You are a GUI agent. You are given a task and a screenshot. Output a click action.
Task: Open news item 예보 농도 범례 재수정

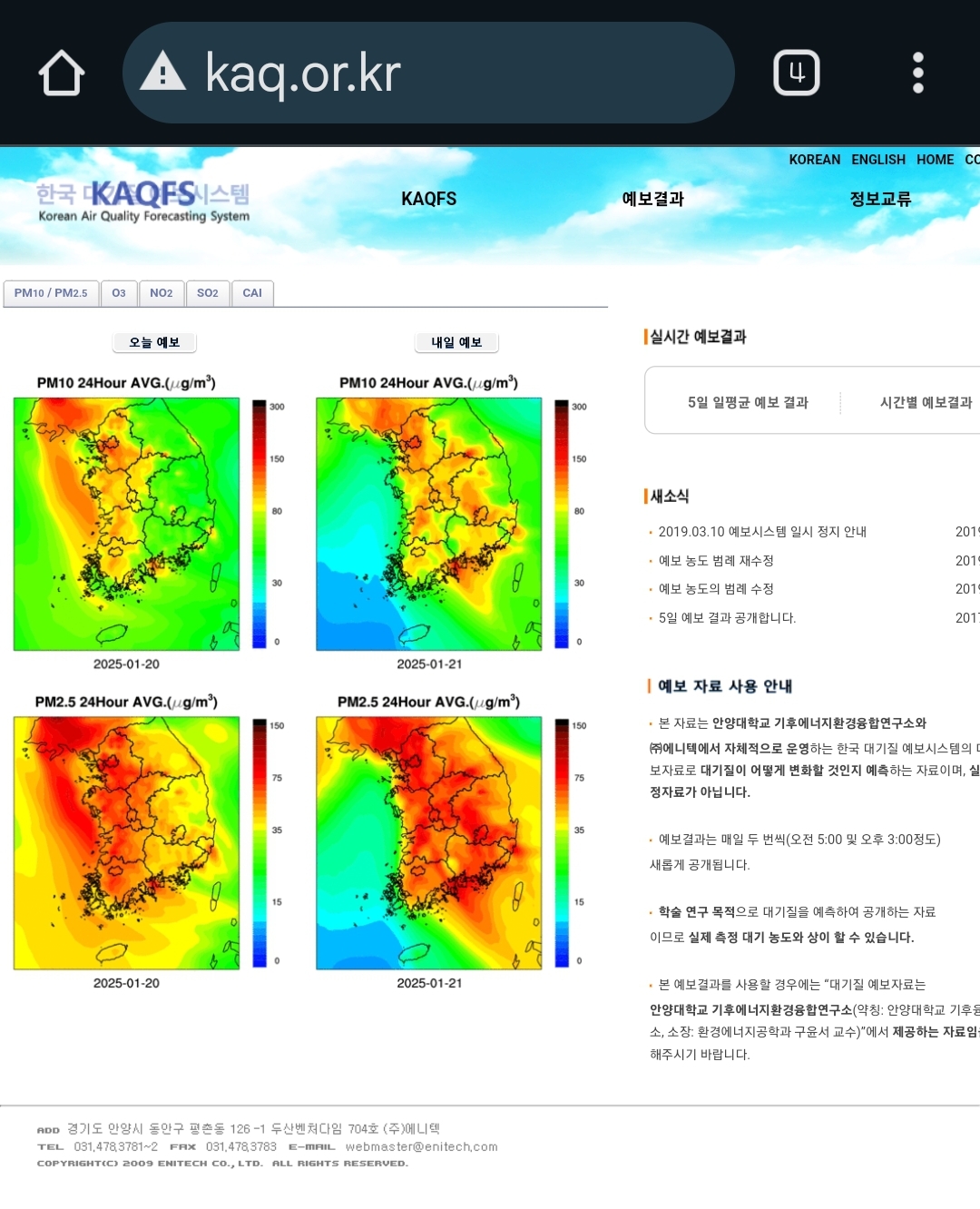(x=716, y=561)
